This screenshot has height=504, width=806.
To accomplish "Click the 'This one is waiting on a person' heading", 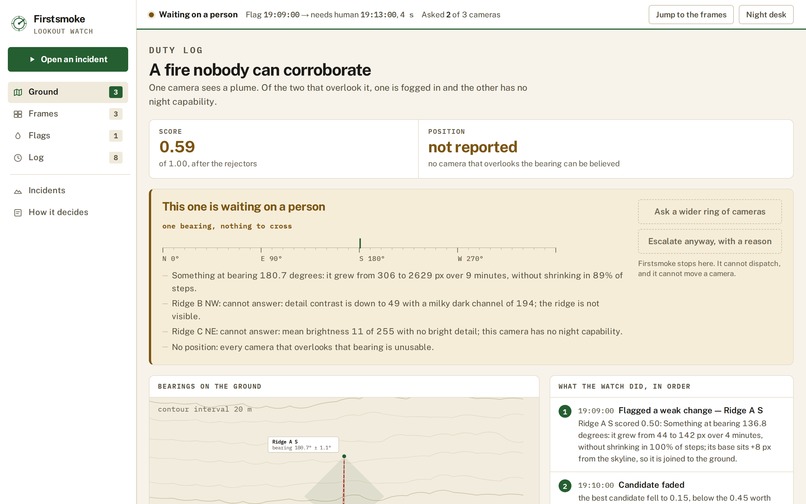I will click(x=244, y=207).
